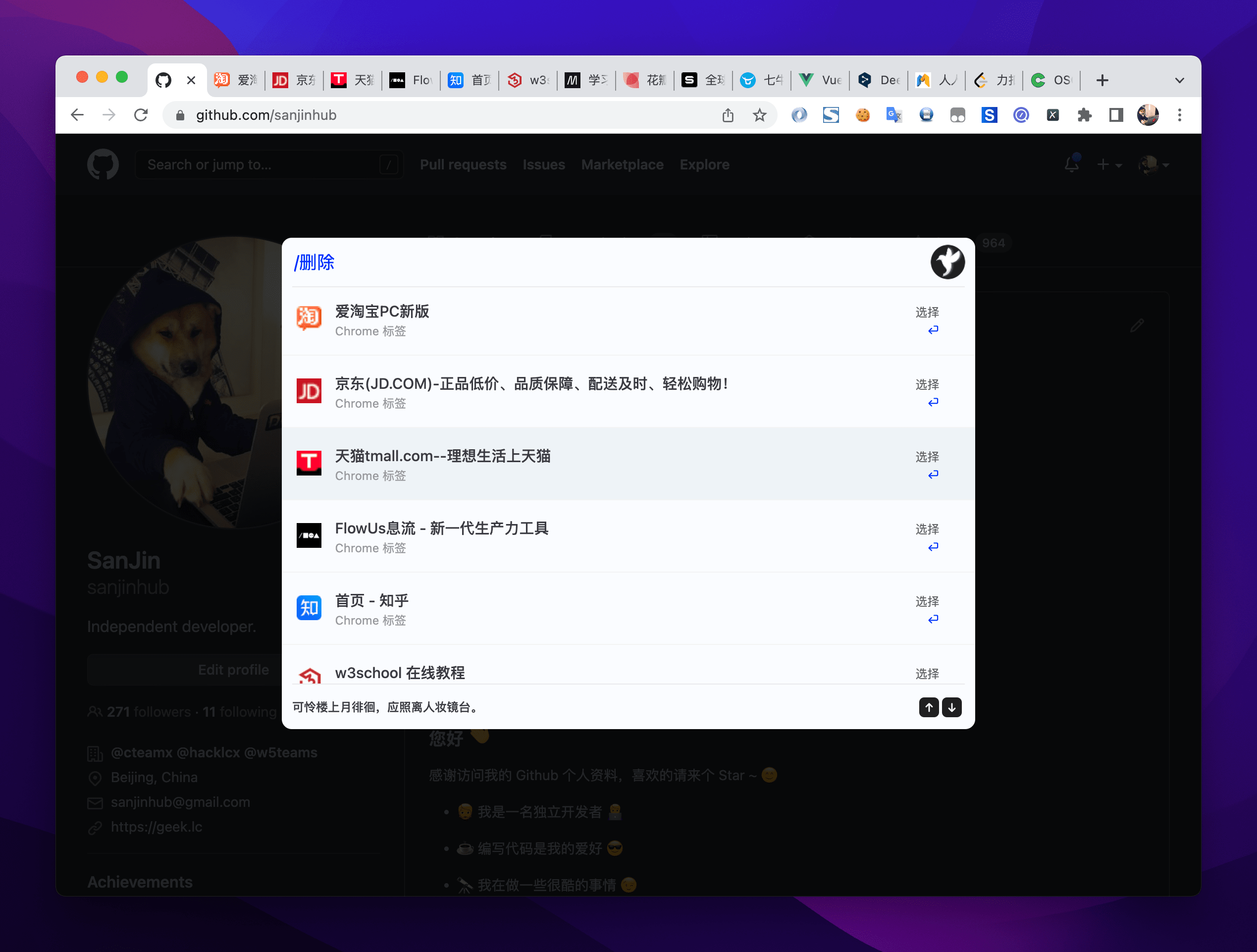Viewport: 1257px width, 952px height.
Task: Open the Extensions puzzle piece icon
Action: 1084,115
